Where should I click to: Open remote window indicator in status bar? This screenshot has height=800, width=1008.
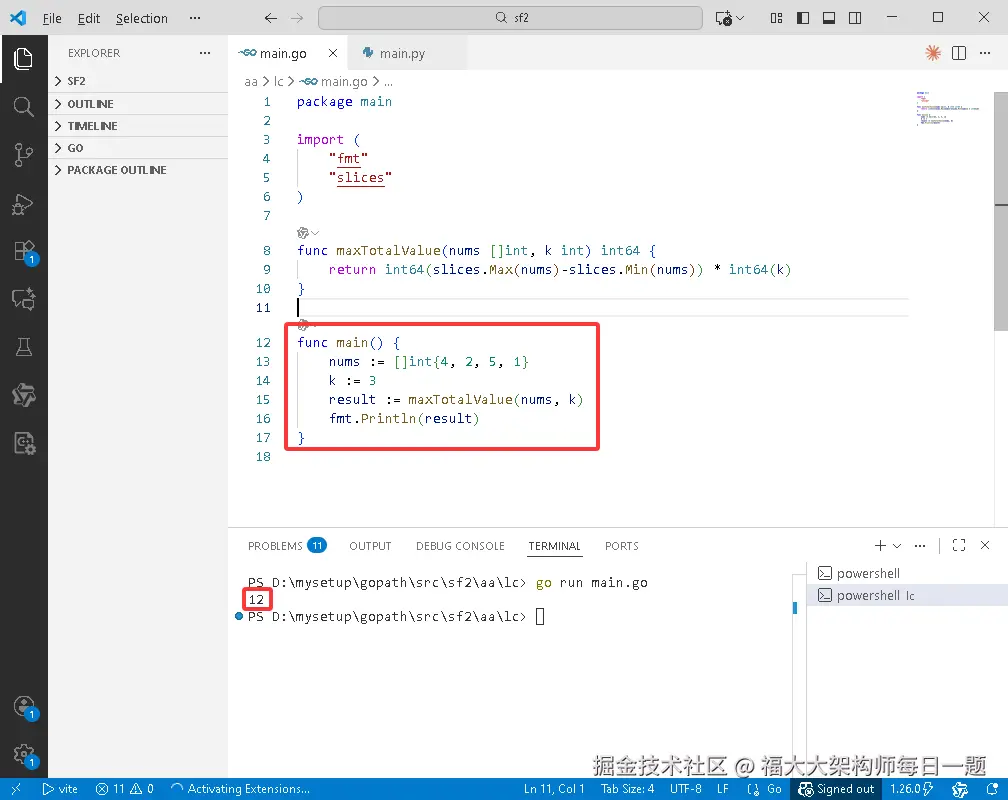pos(16,789)
